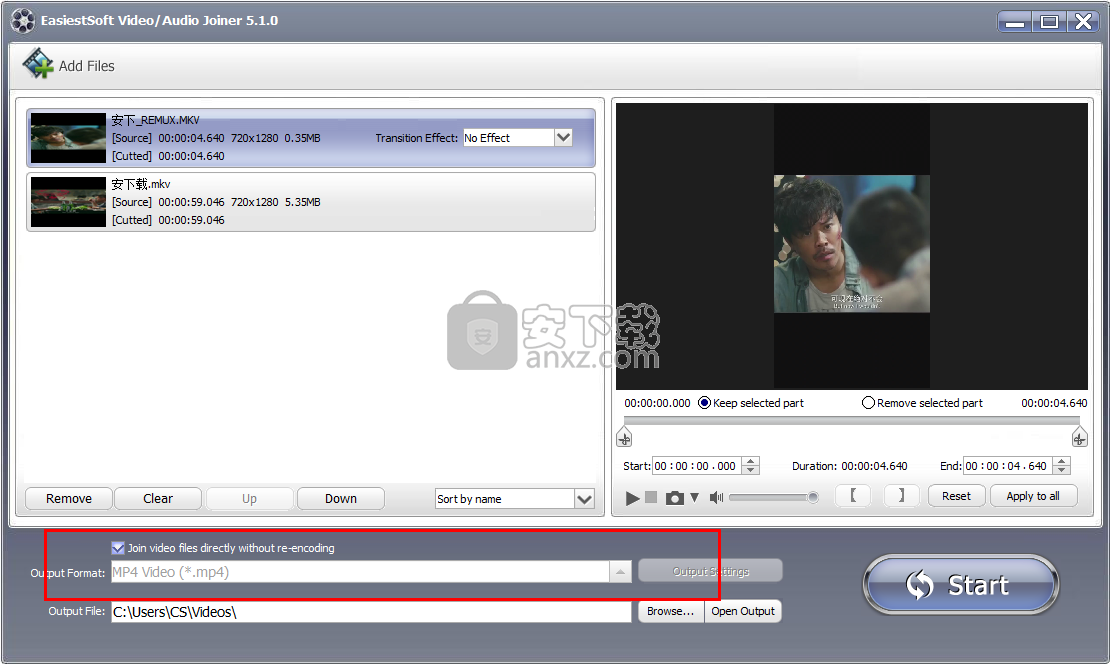Select Remove selected part option
This screenshot has width=1110, height=664.
tap(922, 403)
